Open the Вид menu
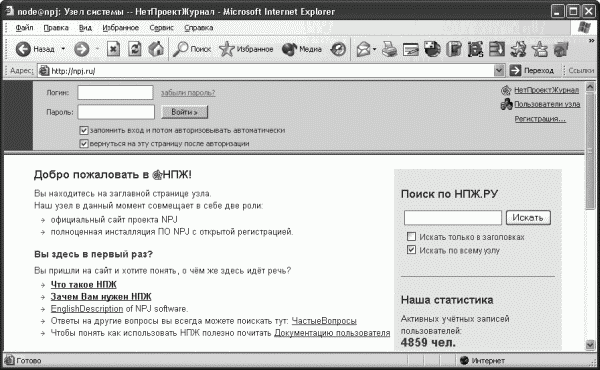The width and height of the screenshot is (600, 370). coord(85,28)
